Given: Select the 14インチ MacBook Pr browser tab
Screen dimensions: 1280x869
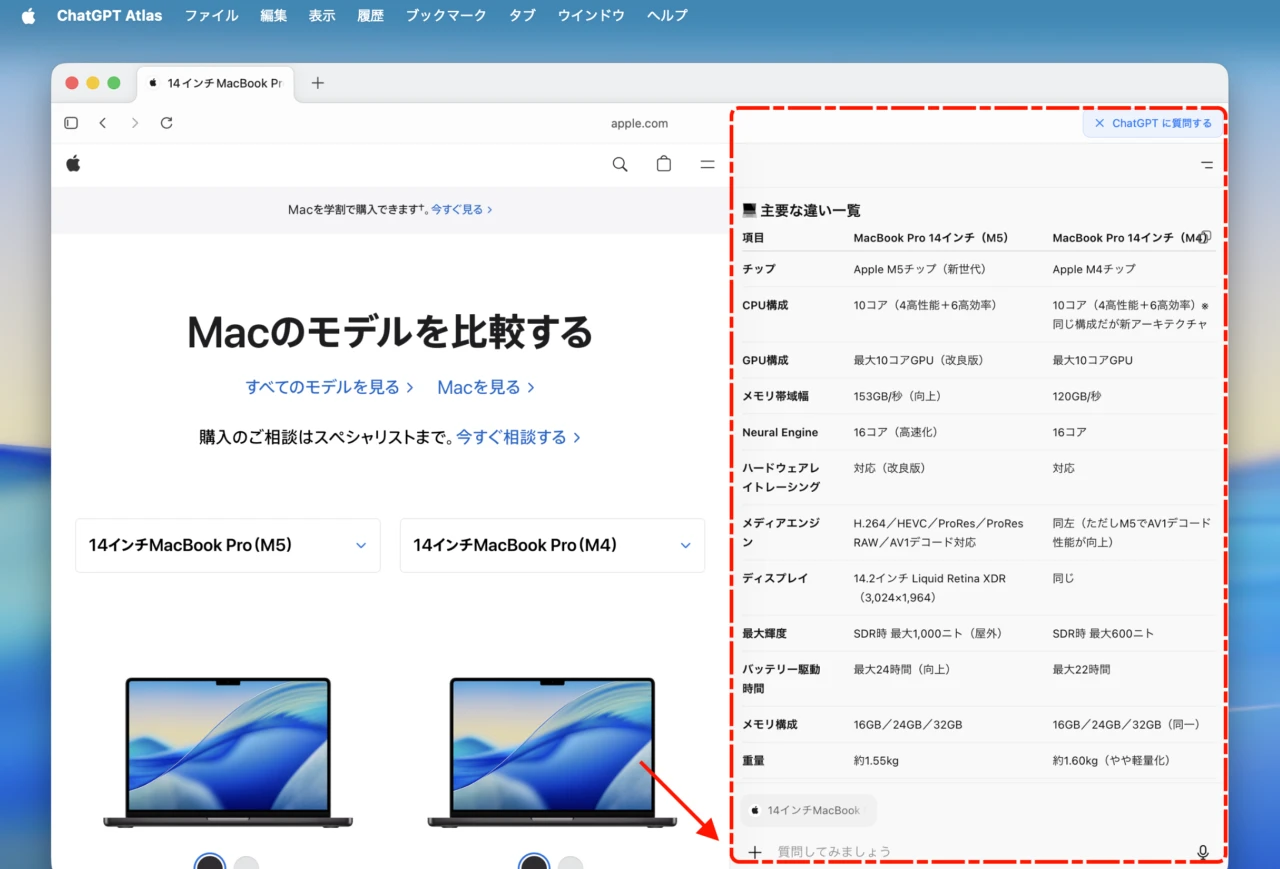Looking at the screenshot, I should point(215,83).
